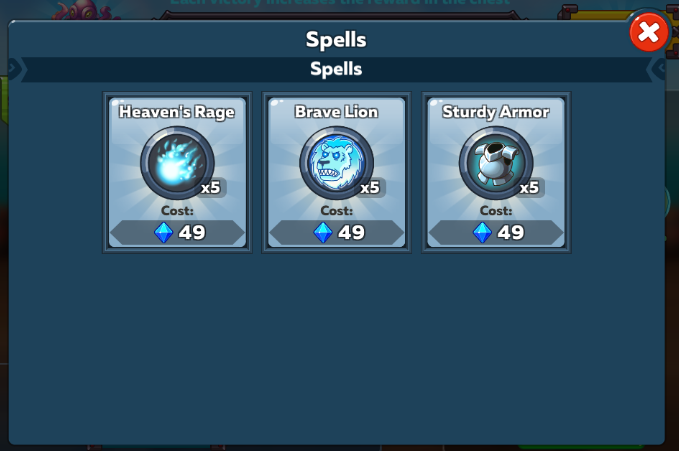The width and height of the screenshot is (679, 451).
Task: Buy Heaven's Rage for 49 gems
Action: [178, 233]
